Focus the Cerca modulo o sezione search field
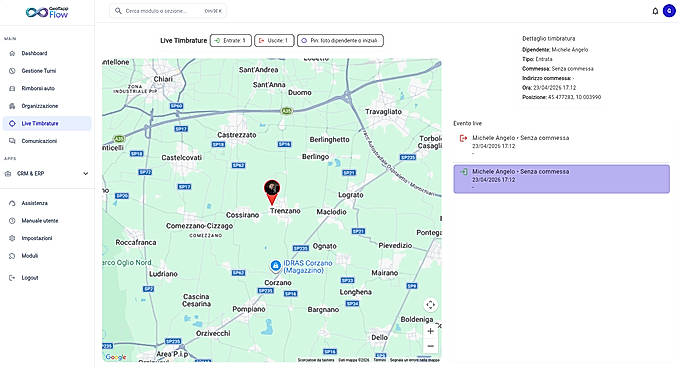 click(167, 11)
